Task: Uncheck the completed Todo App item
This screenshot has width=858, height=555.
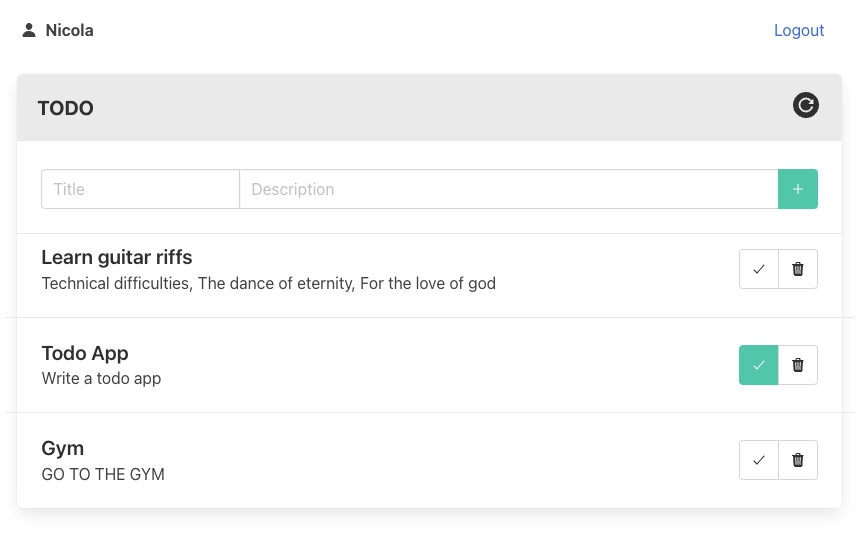Action: (758, 365)
